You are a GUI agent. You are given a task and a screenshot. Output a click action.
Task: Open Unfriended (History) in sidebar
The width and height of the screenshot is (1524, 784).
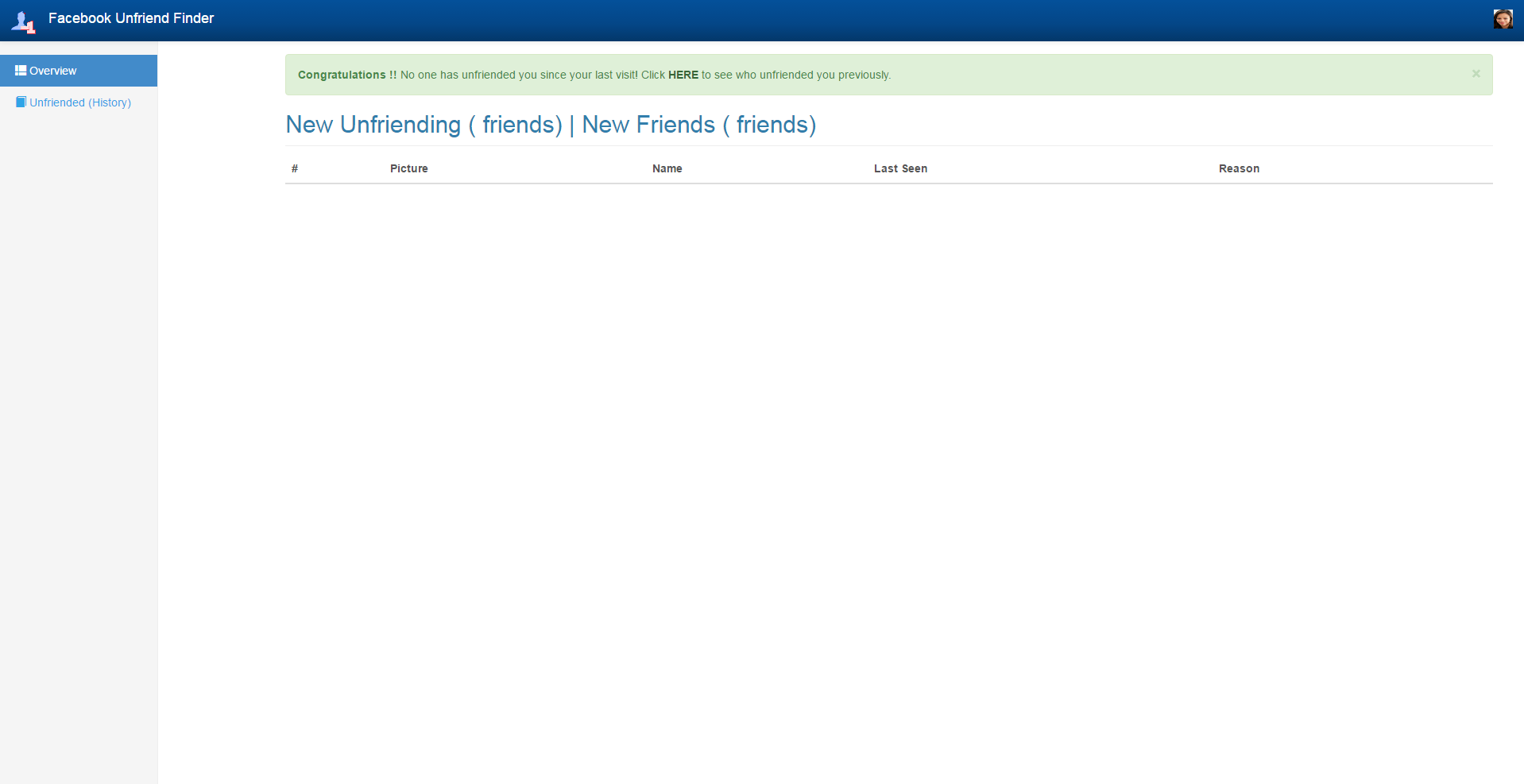(x=79, y=102)
